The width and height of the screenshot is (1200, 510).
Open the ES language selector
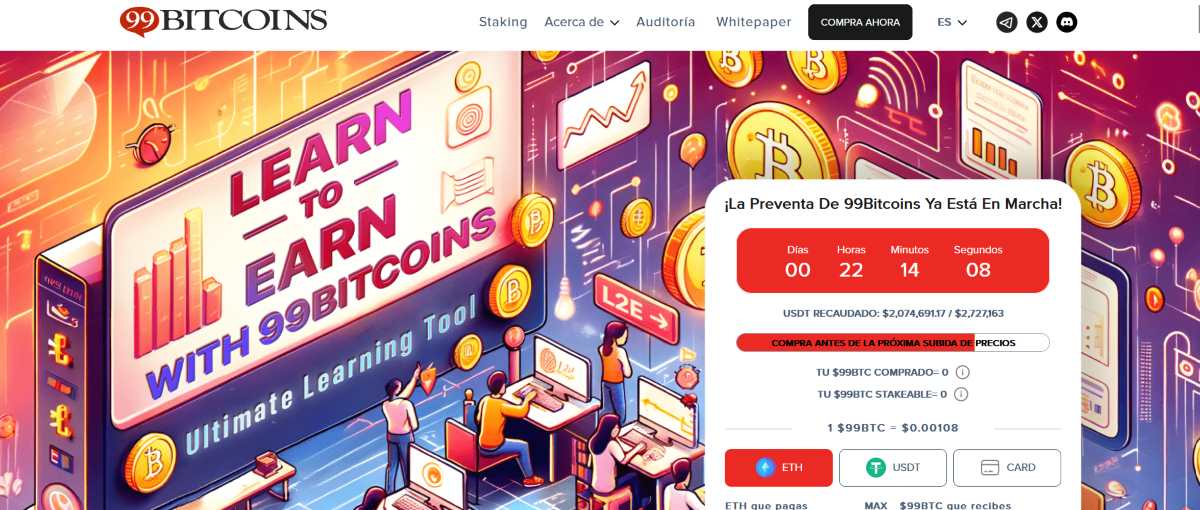coord(952,22)
